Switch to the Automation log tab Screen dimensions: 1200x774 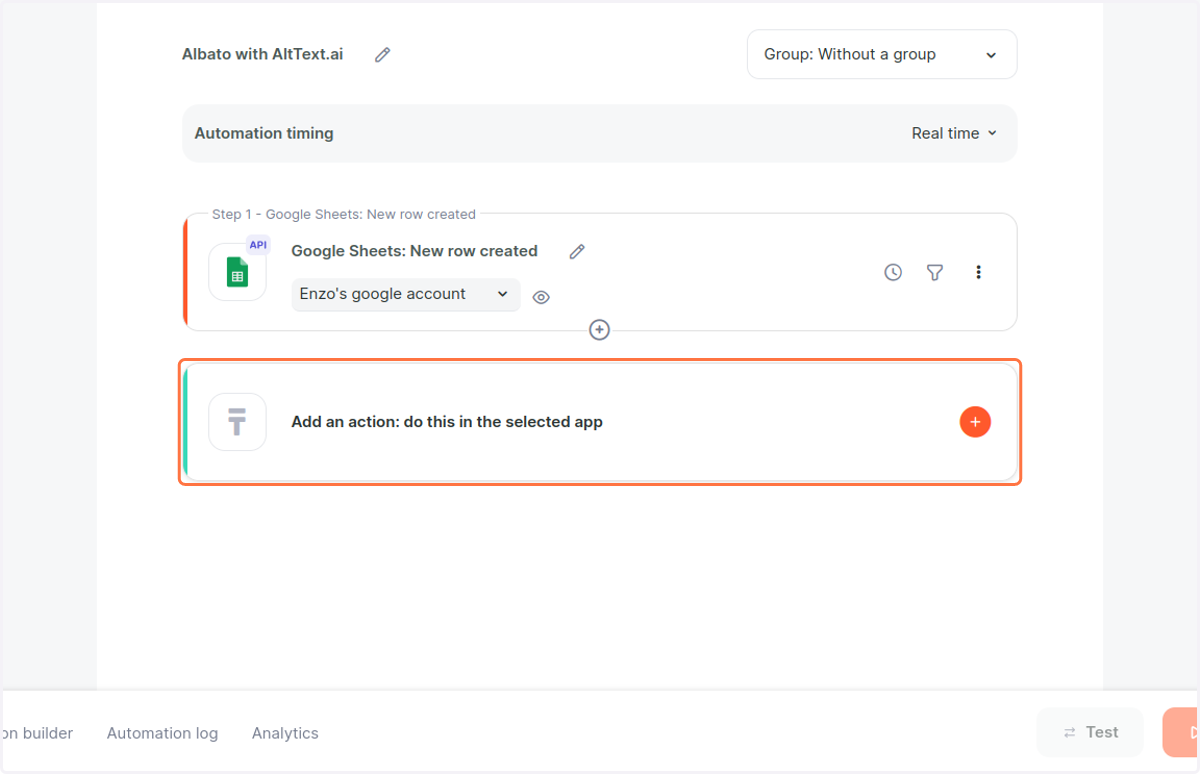tap(162, 733)
